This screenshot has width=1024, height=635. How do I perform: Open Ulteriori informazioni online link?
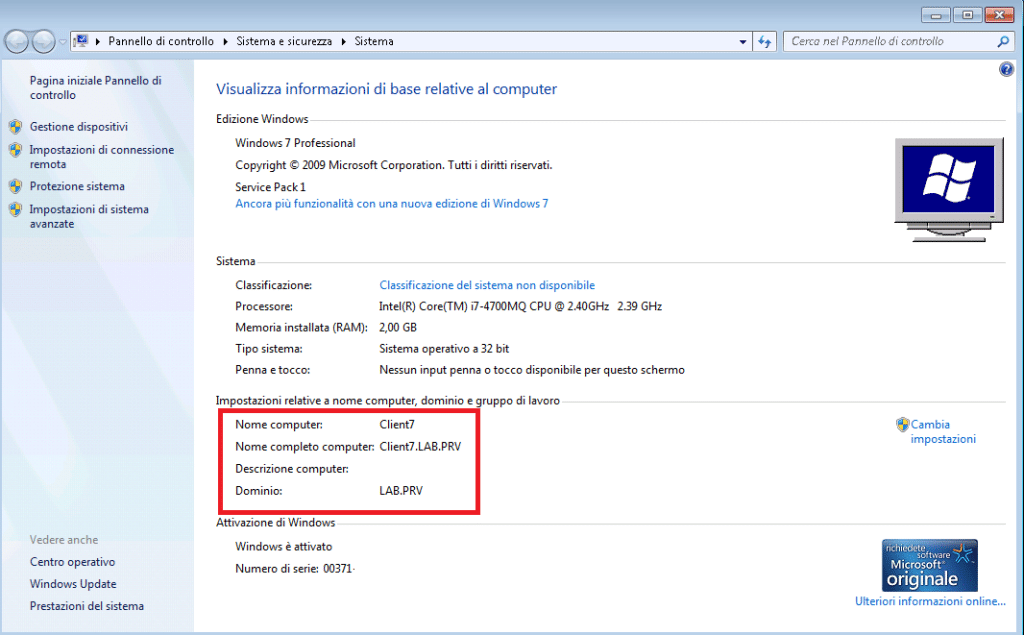point(930,601)
